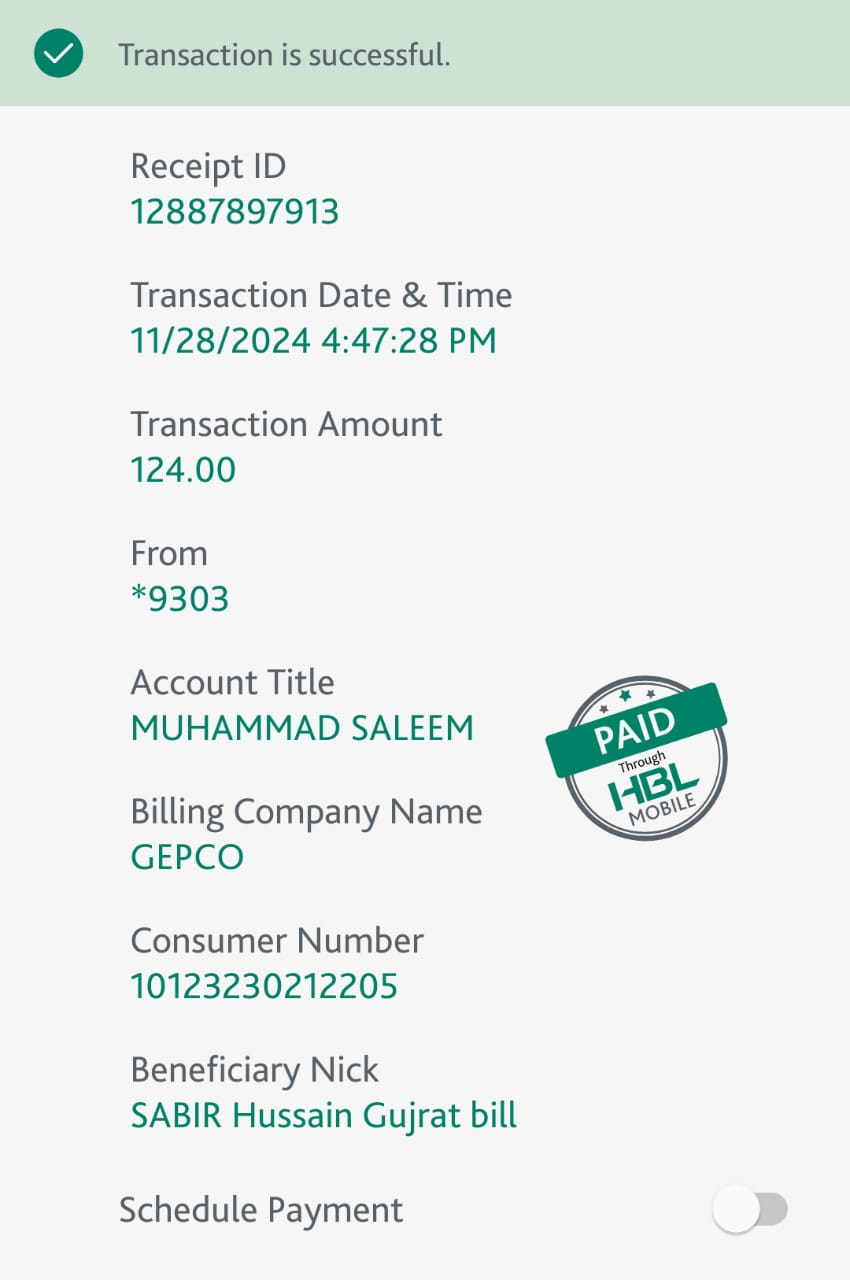Viewport: 850px width, 1280px height.
Task: Tap the Receipt ID label
Action: 208,166
